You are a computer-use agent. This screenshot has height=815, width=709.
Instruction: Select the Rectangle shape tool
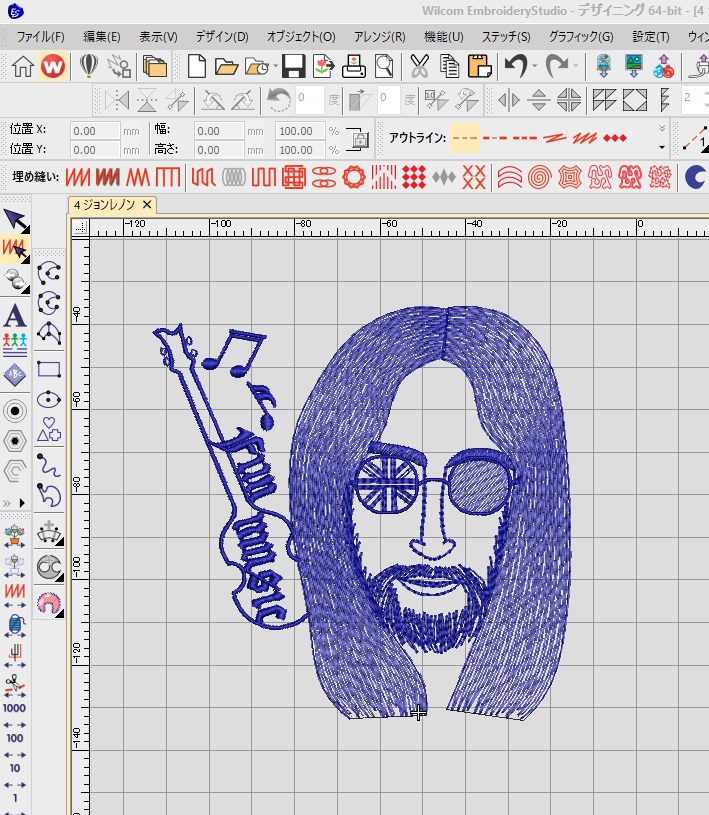49,370
